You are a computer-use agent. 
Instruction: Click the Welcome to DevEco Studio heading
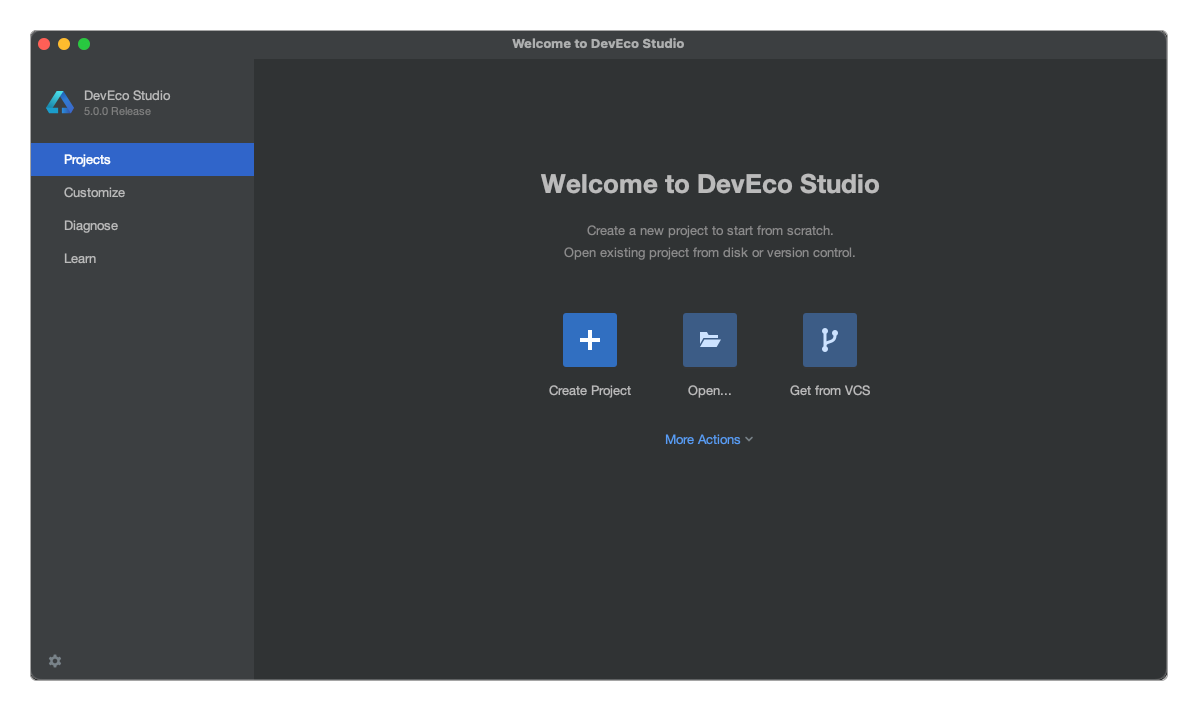(x=709, y=184)
